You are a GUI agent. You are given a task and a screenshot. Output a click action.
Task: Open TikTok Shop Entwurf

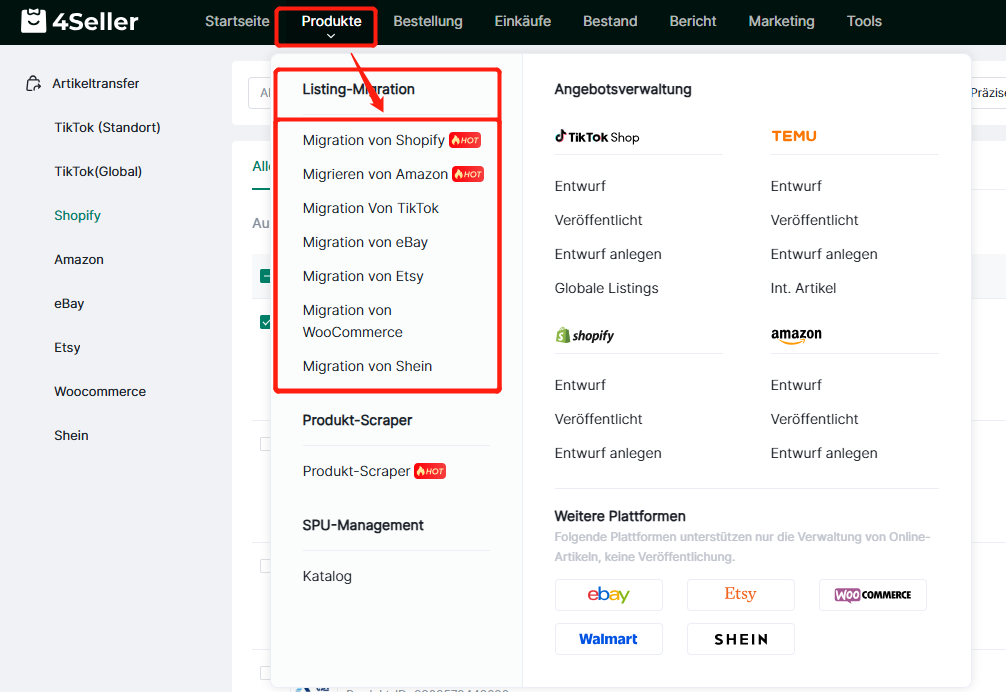(579, 186)
